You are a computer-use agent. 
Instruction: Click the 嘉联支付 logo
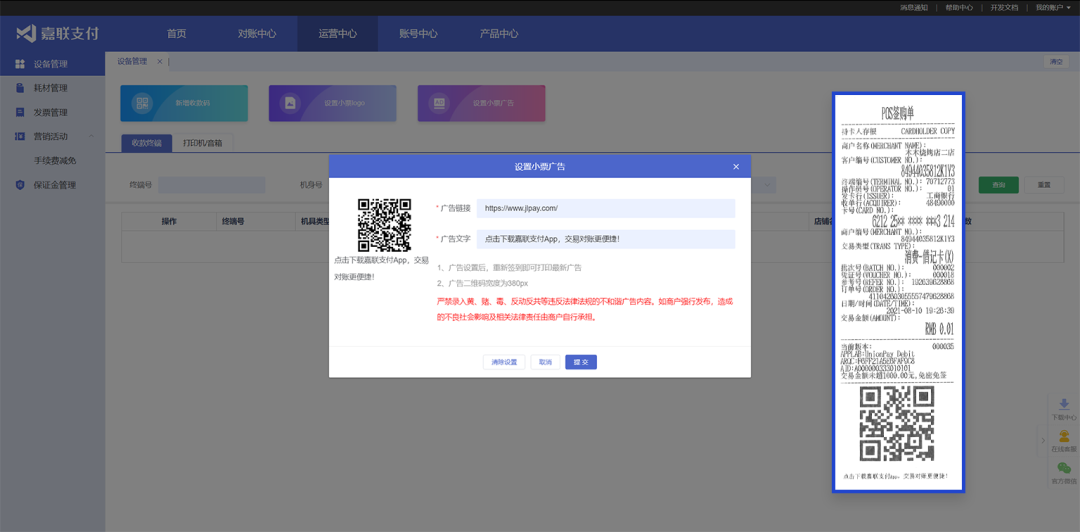(x=58, y=33)
